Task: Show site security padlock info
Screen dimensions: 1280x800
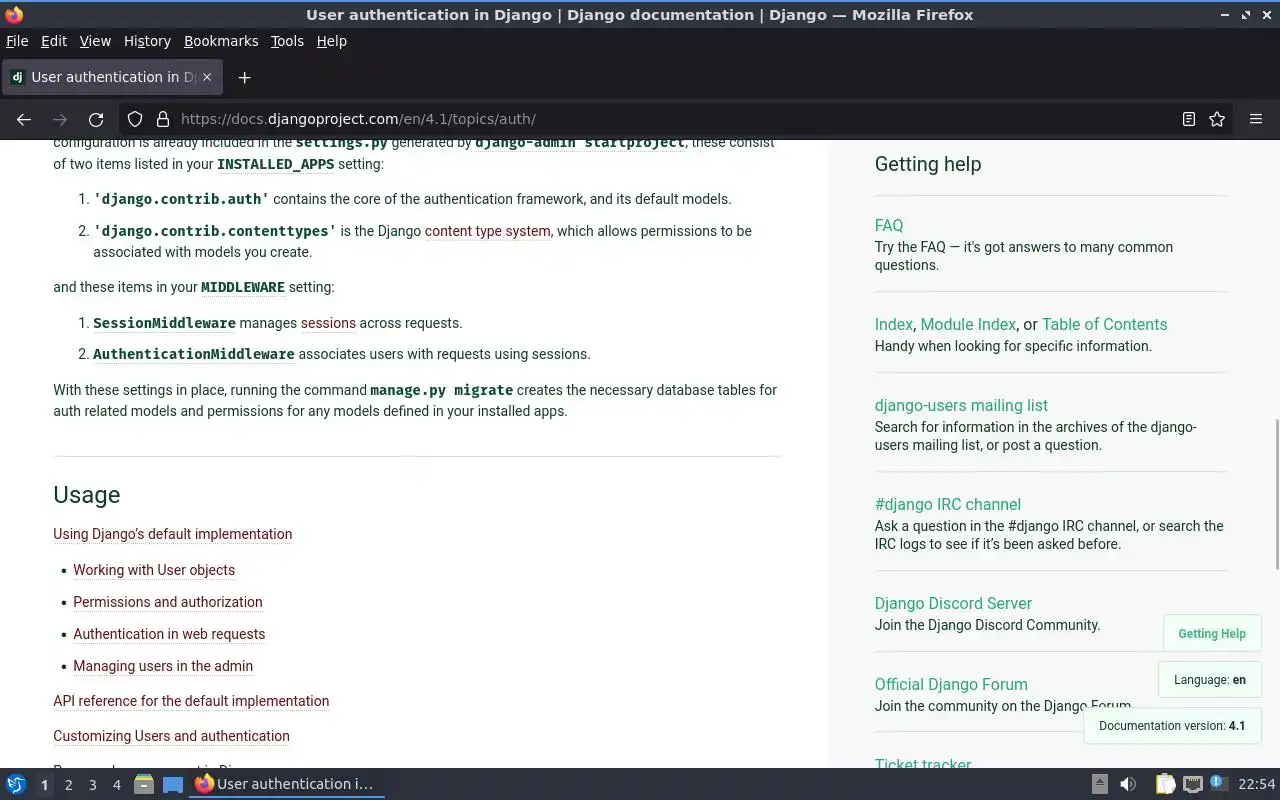Action: pos(163,119)
